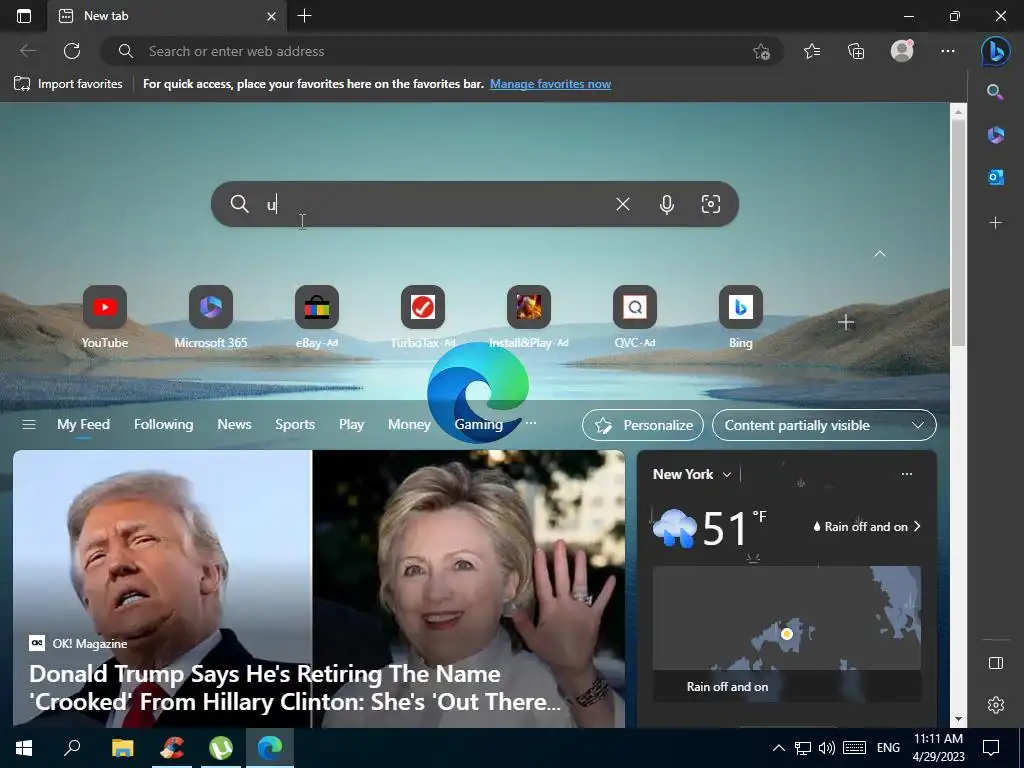
Task: Open Settings and more ellipsis menu
Action: tap(948, 51)
